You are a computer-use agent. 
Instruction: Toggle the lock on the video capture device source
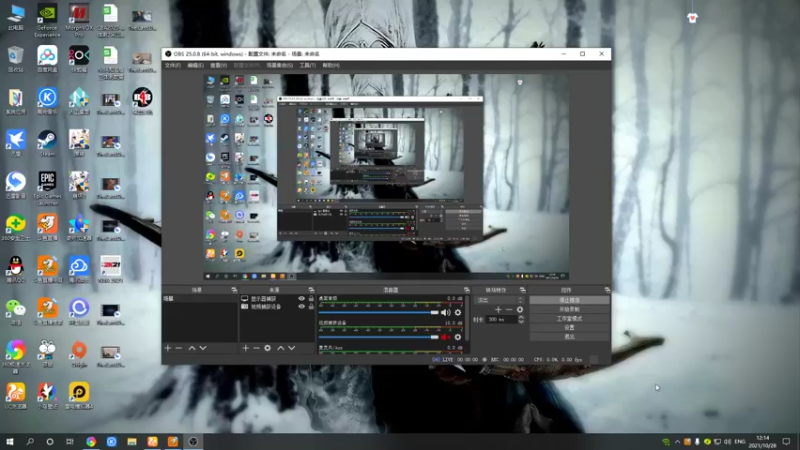(x=311, y=307)
